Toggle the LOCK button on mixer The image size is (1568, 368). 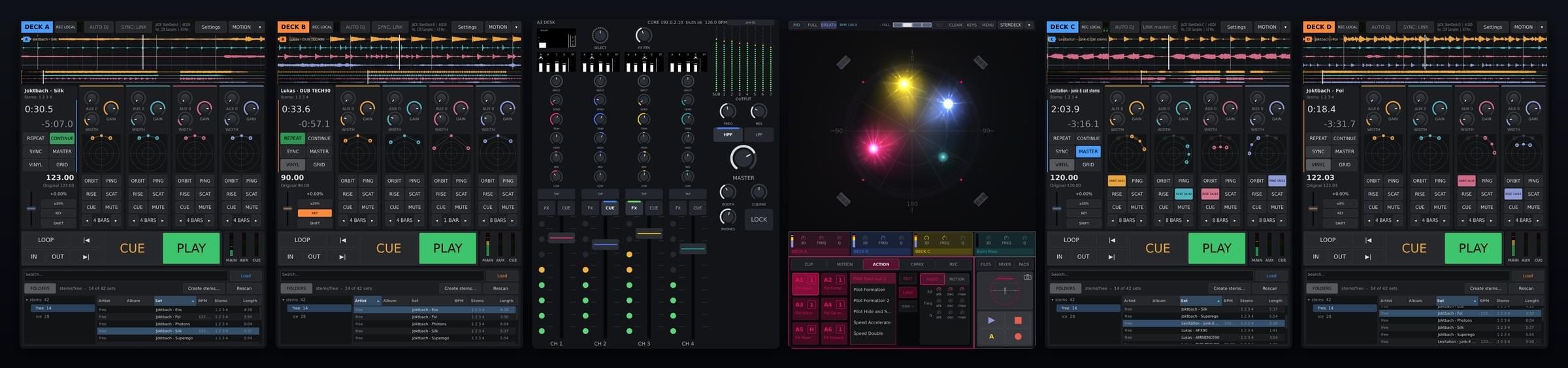click(759, 219)
